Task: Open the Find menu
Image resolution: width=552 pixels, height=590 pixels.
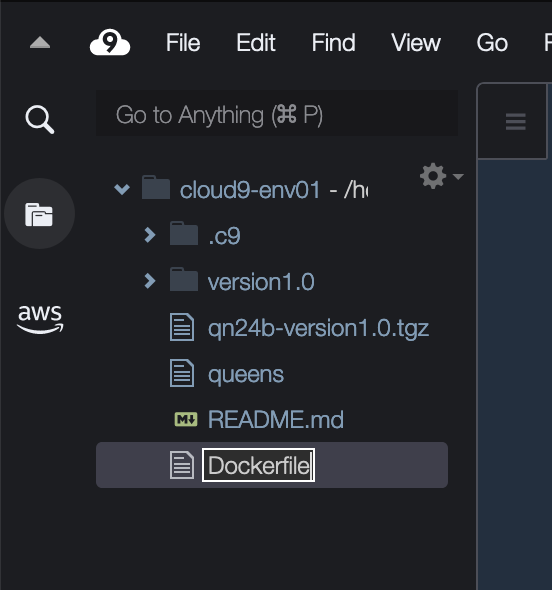Action: [x=333, y=43]
